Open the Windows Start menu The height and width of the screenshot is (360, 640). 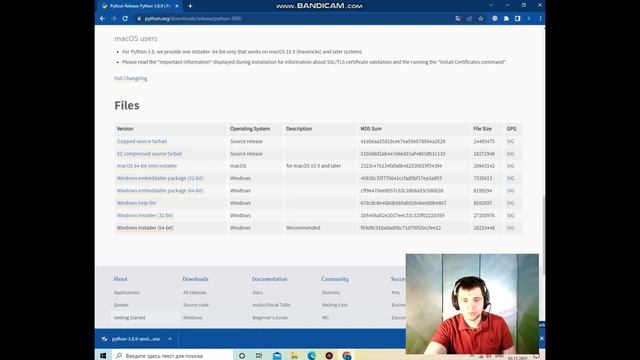103,356
